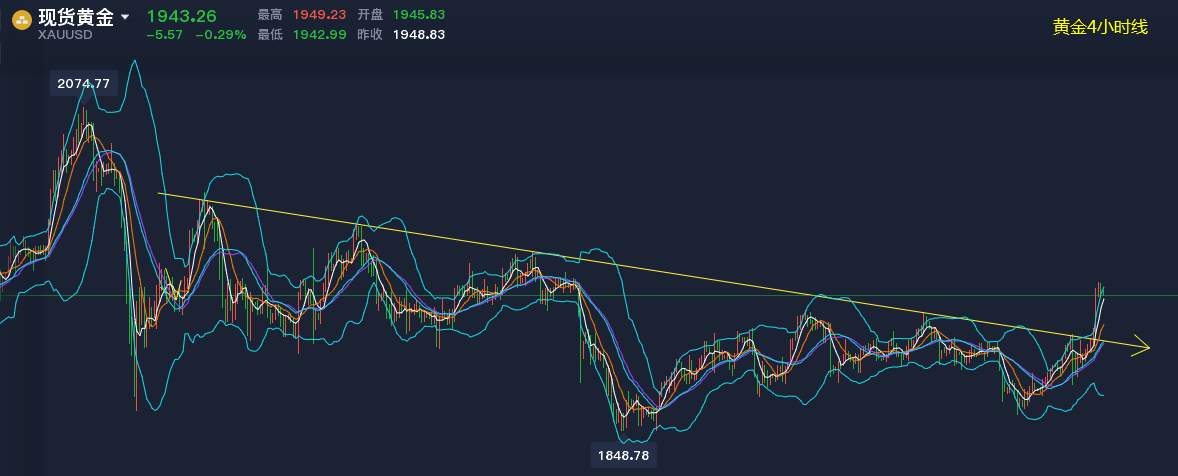The width and height of the screenshot is (1178, 476).
Task: Click the 最低 label
Action: (x=270, y=35)
